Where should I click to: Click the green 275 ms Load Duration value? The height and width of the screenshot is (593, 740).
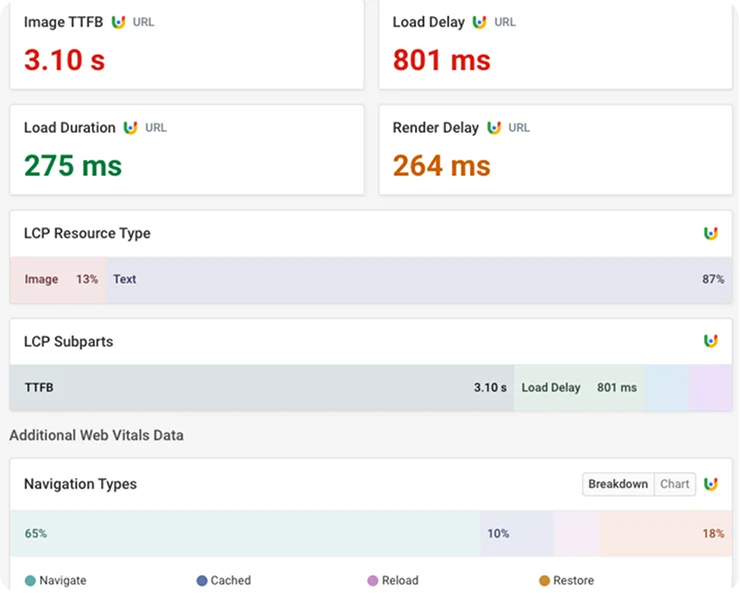tap(73, 166)
